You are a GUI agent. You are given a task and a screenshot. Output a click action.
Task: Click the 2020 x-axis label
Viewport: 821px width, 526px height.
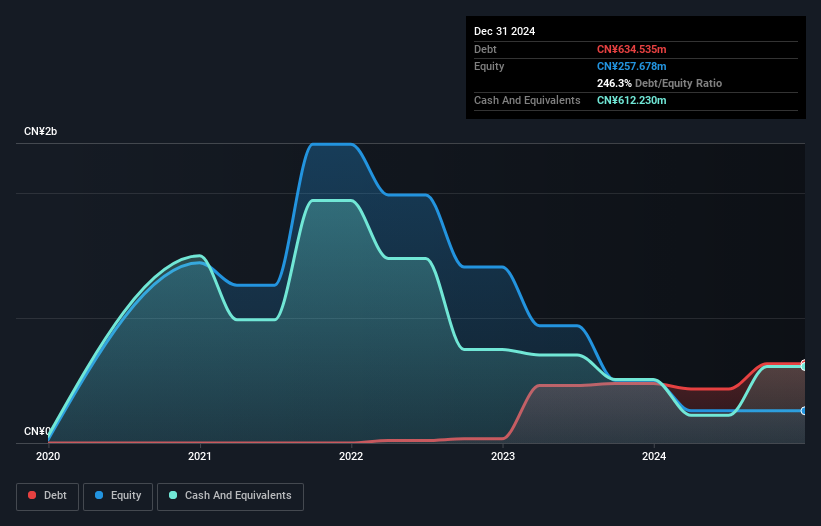48,456
